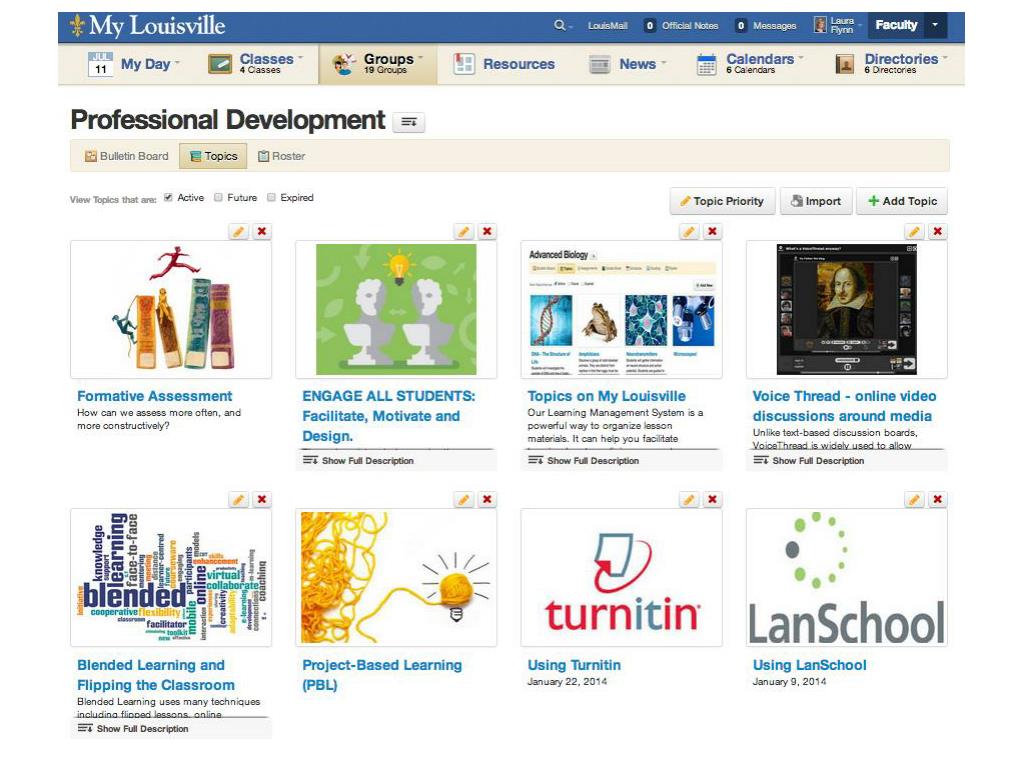Open the Faculty role dropdown arrow

coord(935,25)
